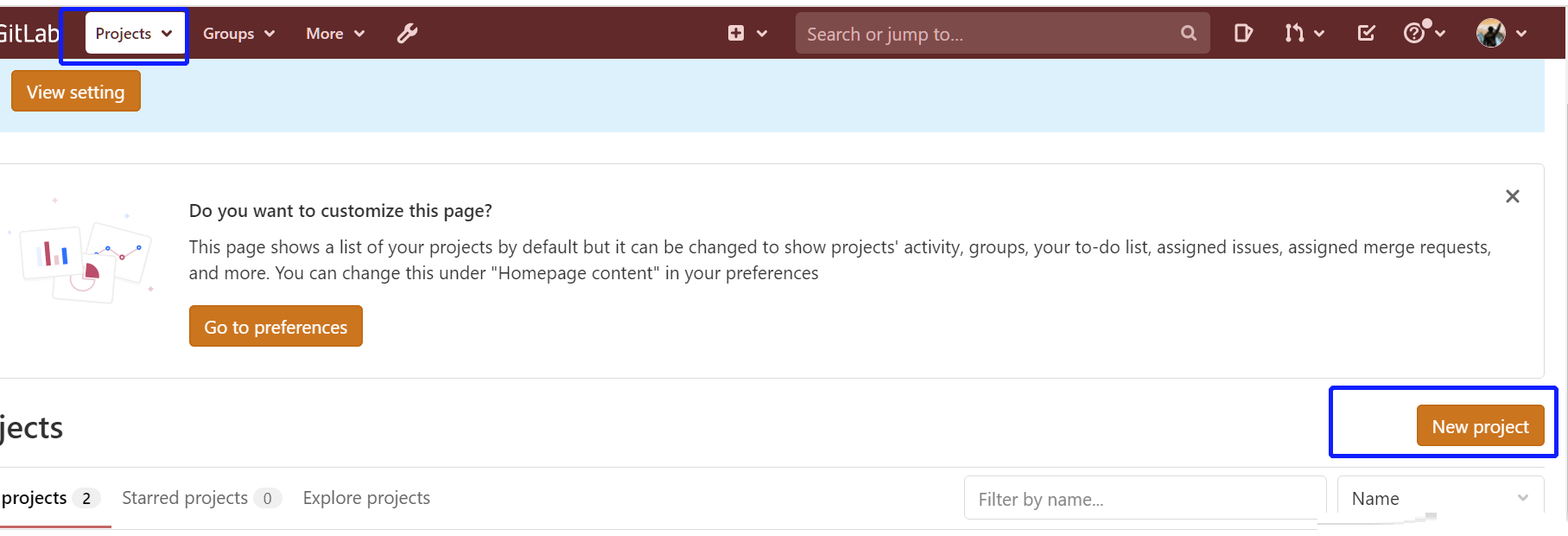
Task: Select the Your projects tab
Action: coord(50,498)
